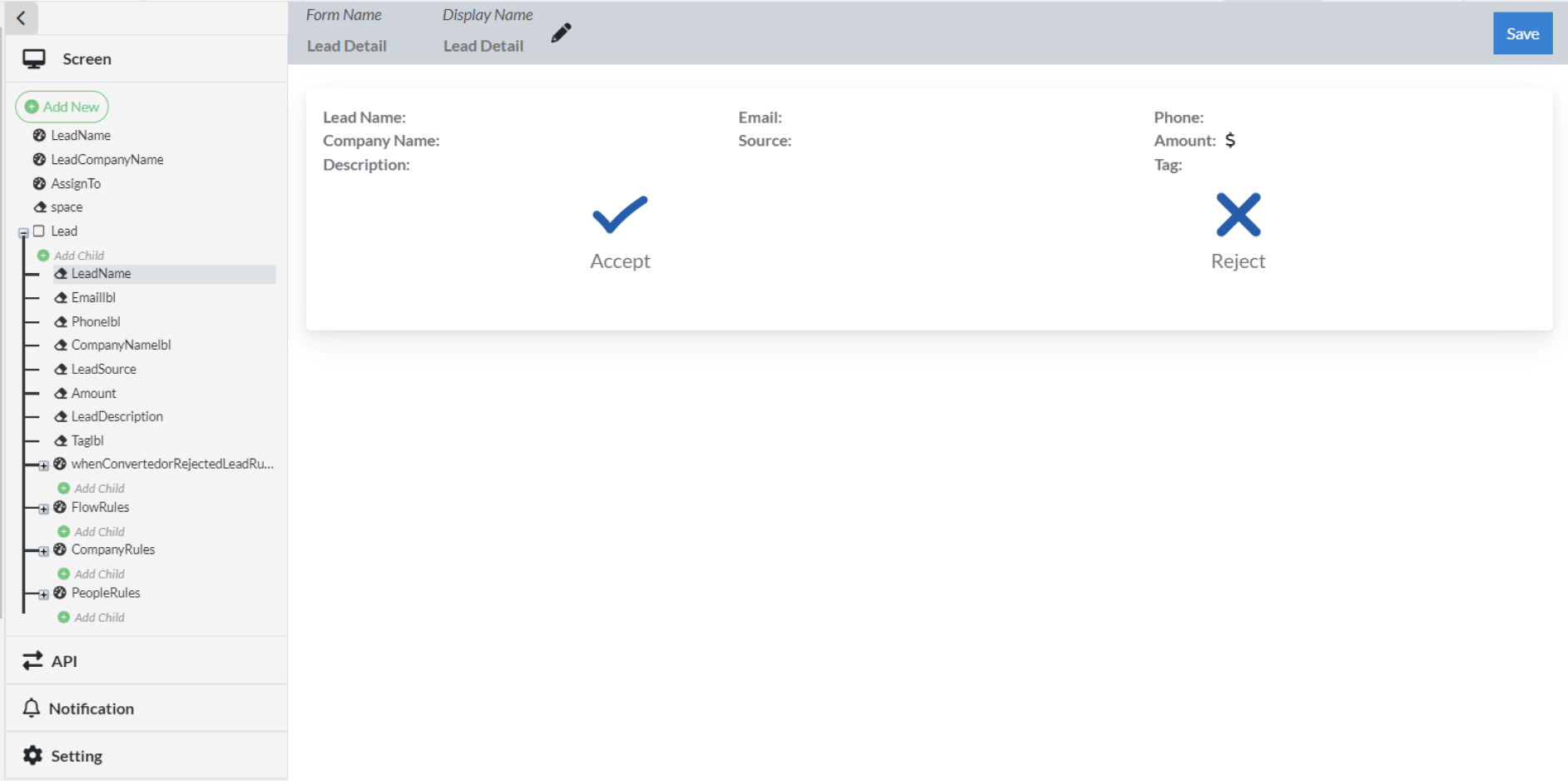Toggle the checkbox next to Lead node
The image size is (1568, 781).
38,231
